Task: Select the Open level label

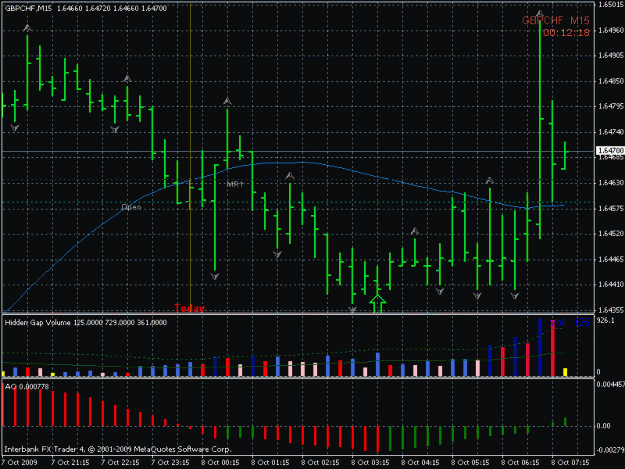Action: 131,207
